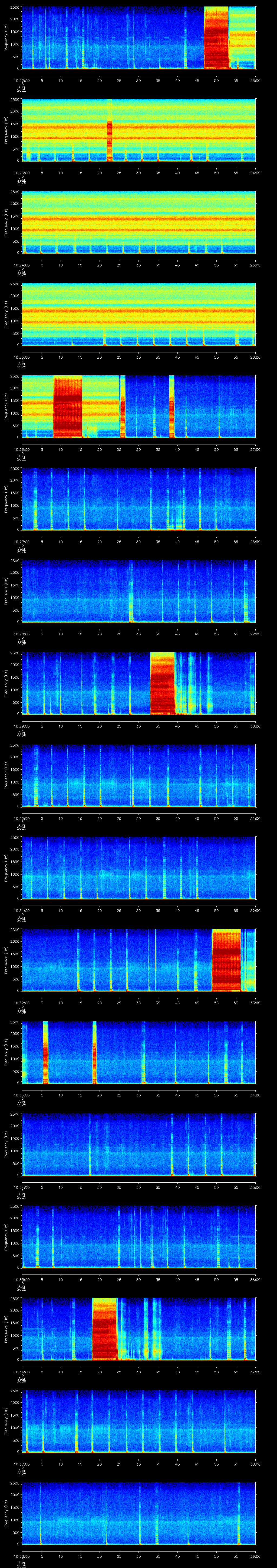Click the 10:30:00 start time label
This screenshot has width=277, height=1568.
(x=21, y=818)
